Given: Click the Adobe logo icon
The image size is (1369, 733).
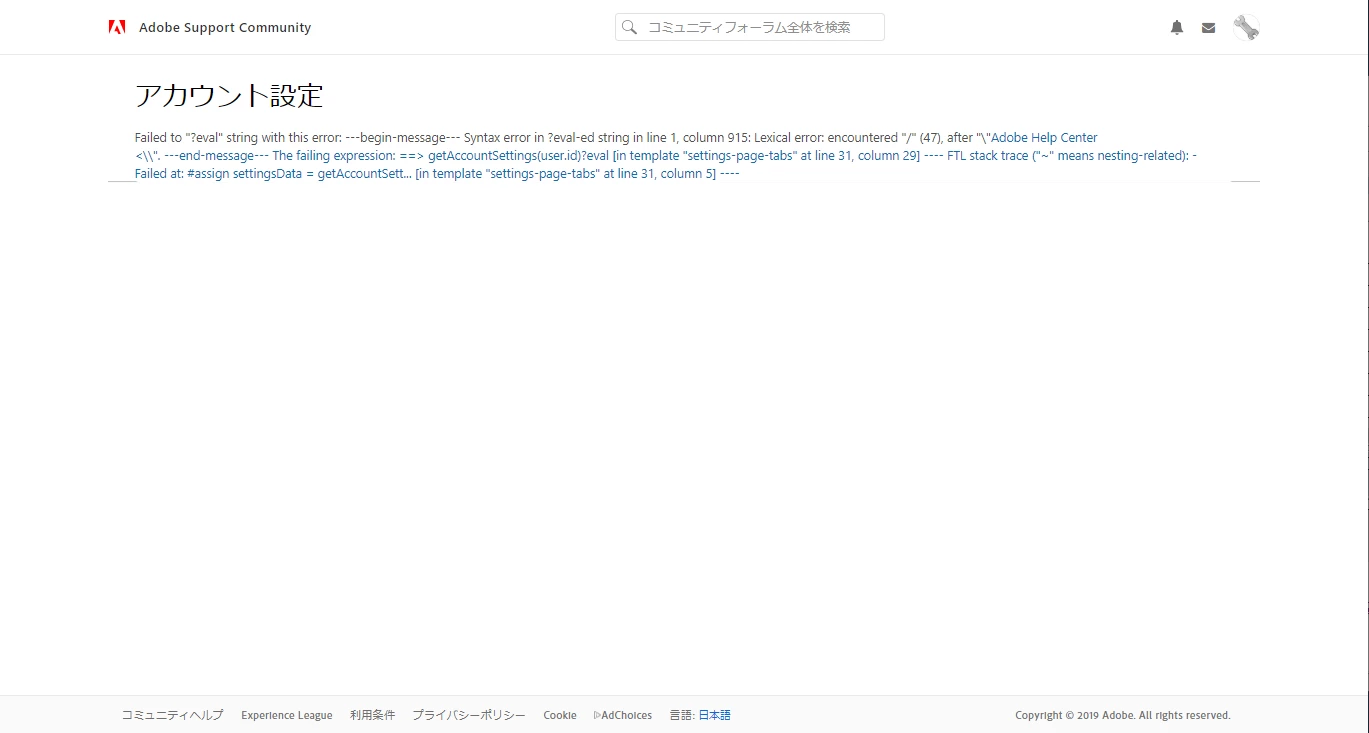Looking at the screenshot, I should pyautogui.click(x=117, y=27).
